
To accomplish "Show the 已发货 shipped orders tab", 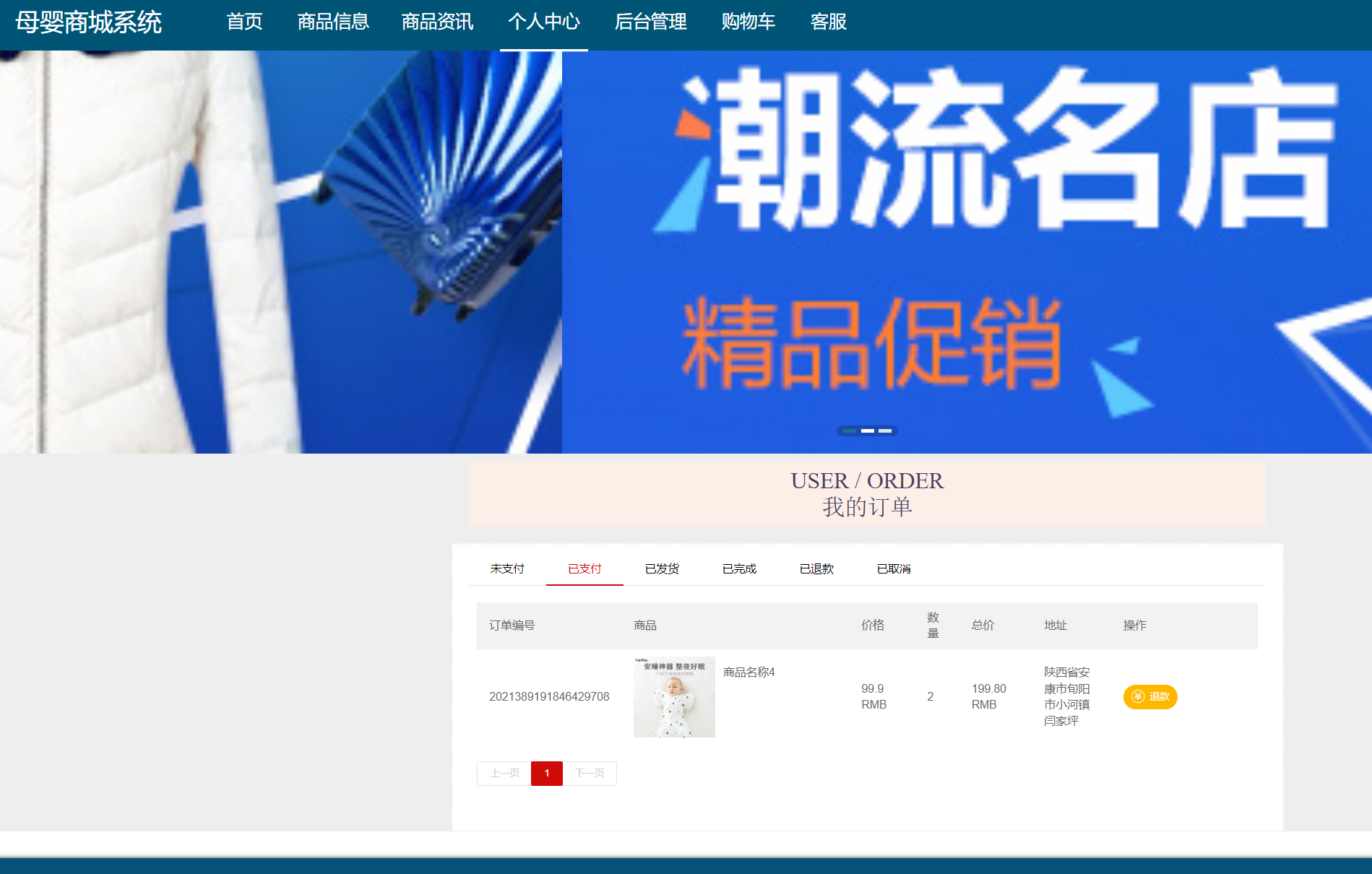I will [662, 568].
